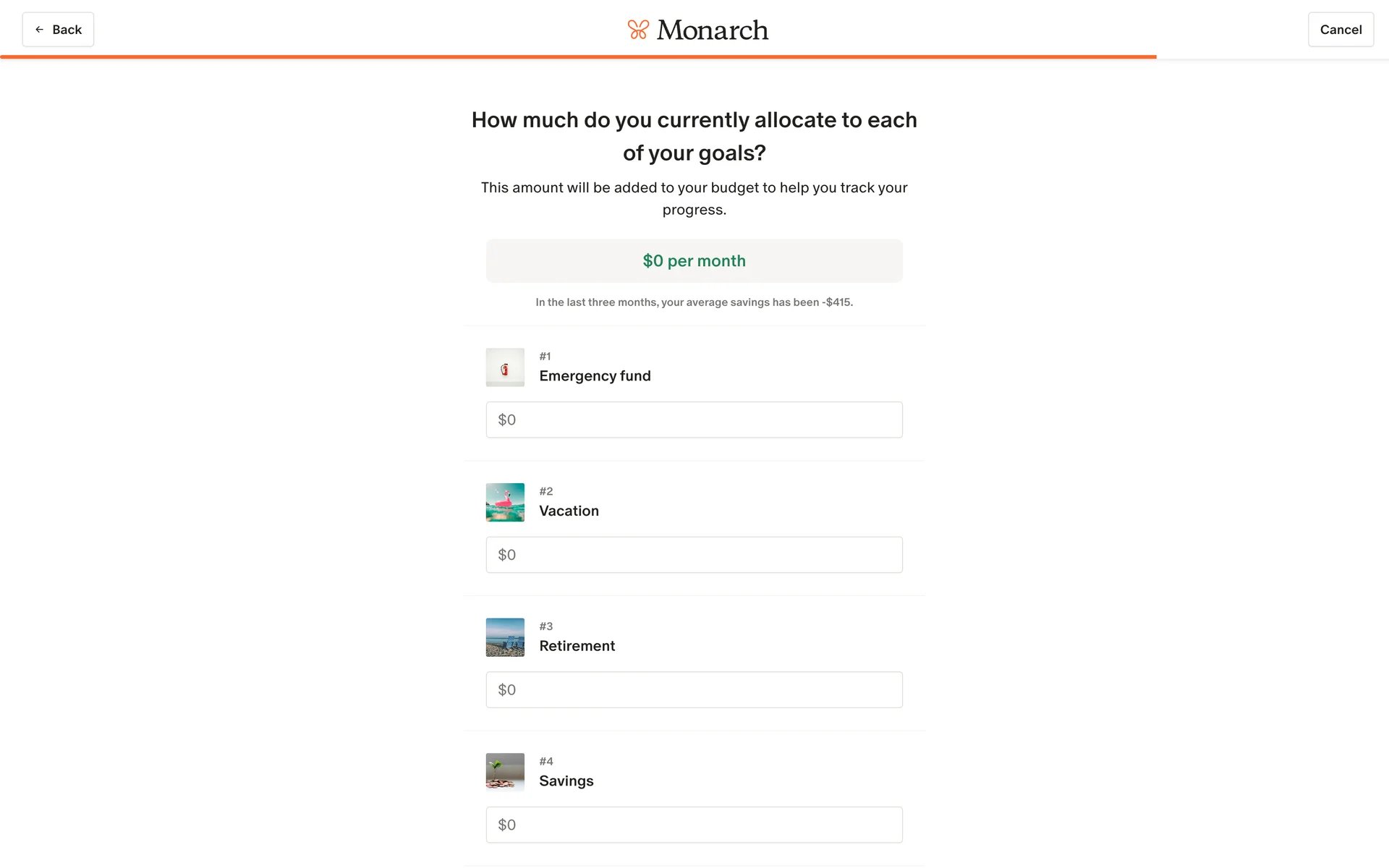The image size is (1389, 868).
Task: Select the Vacation flamingo thumbnail
Action: [505, 503]
